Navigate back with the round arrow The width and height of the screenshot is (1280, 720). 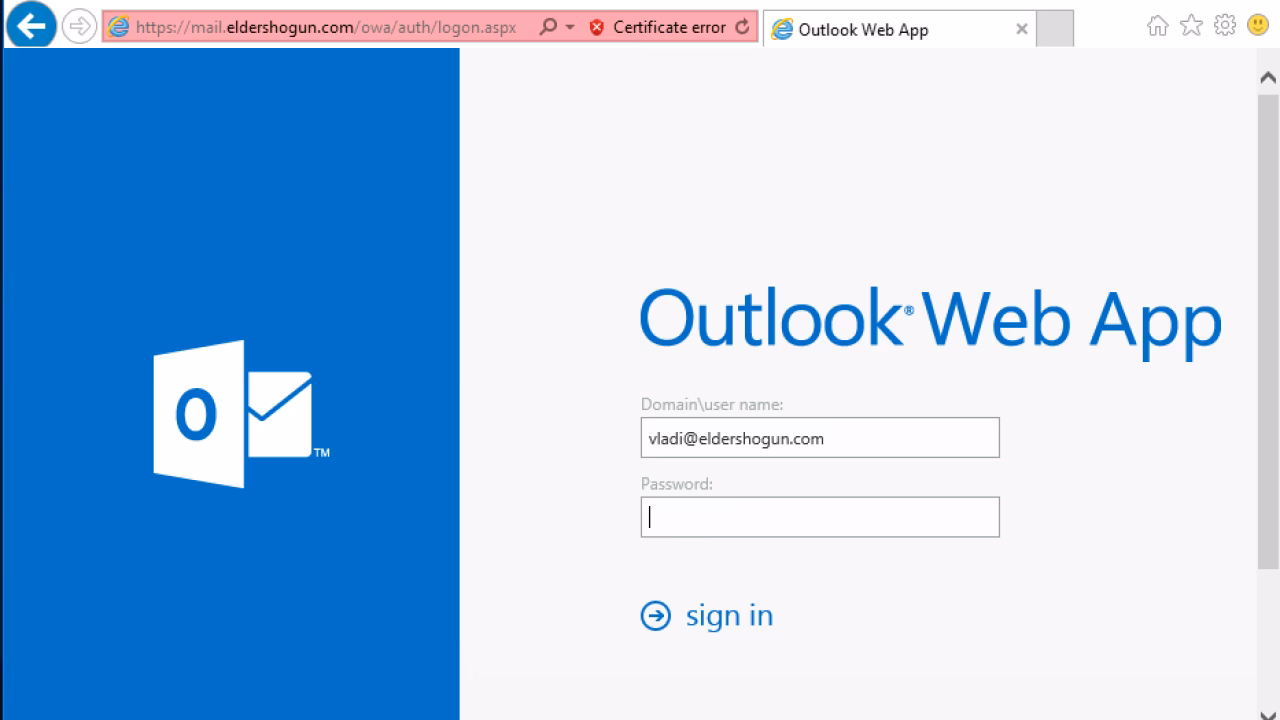click(31, 27)
